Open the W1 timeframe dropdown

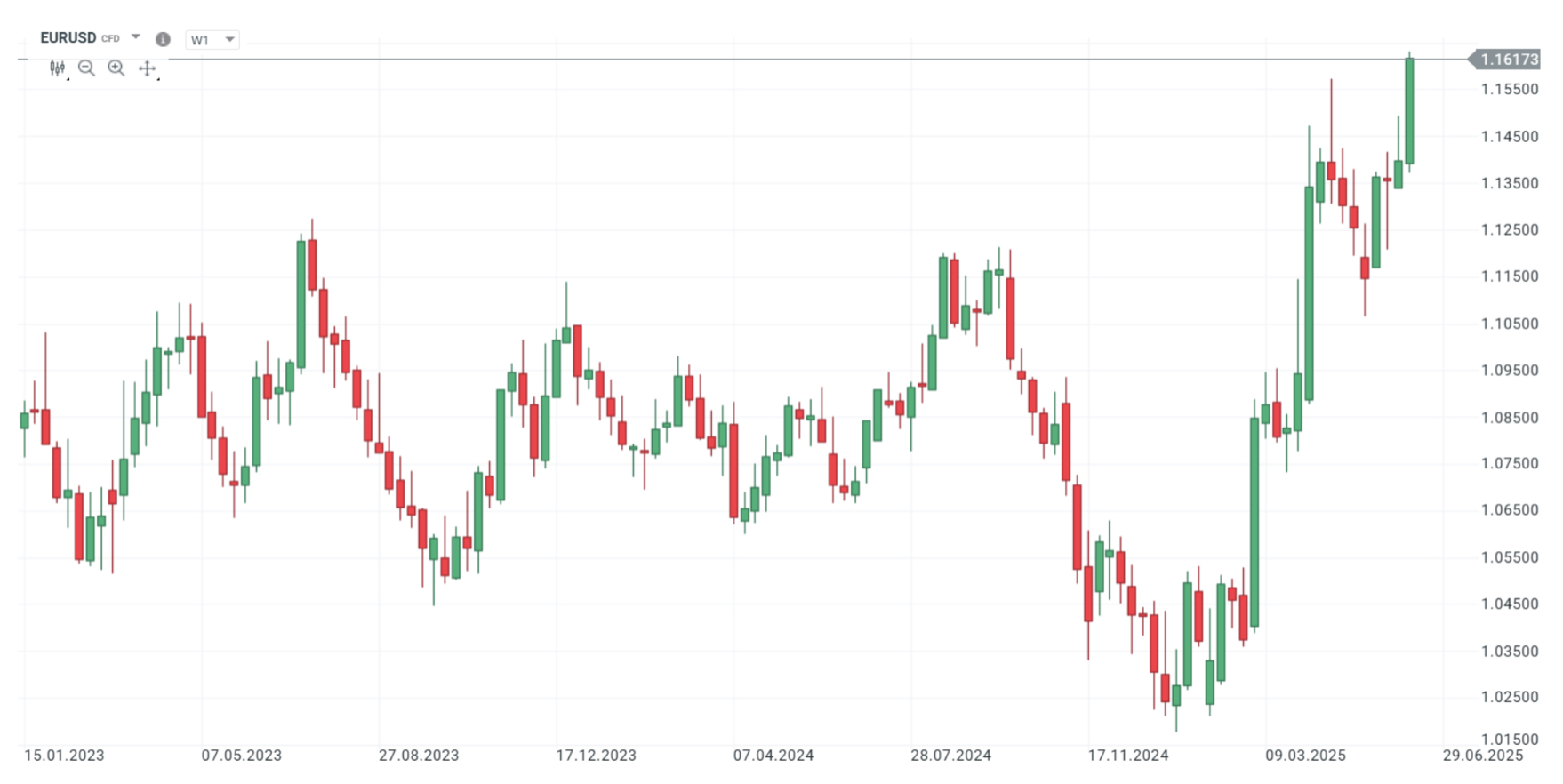[212, 40]
